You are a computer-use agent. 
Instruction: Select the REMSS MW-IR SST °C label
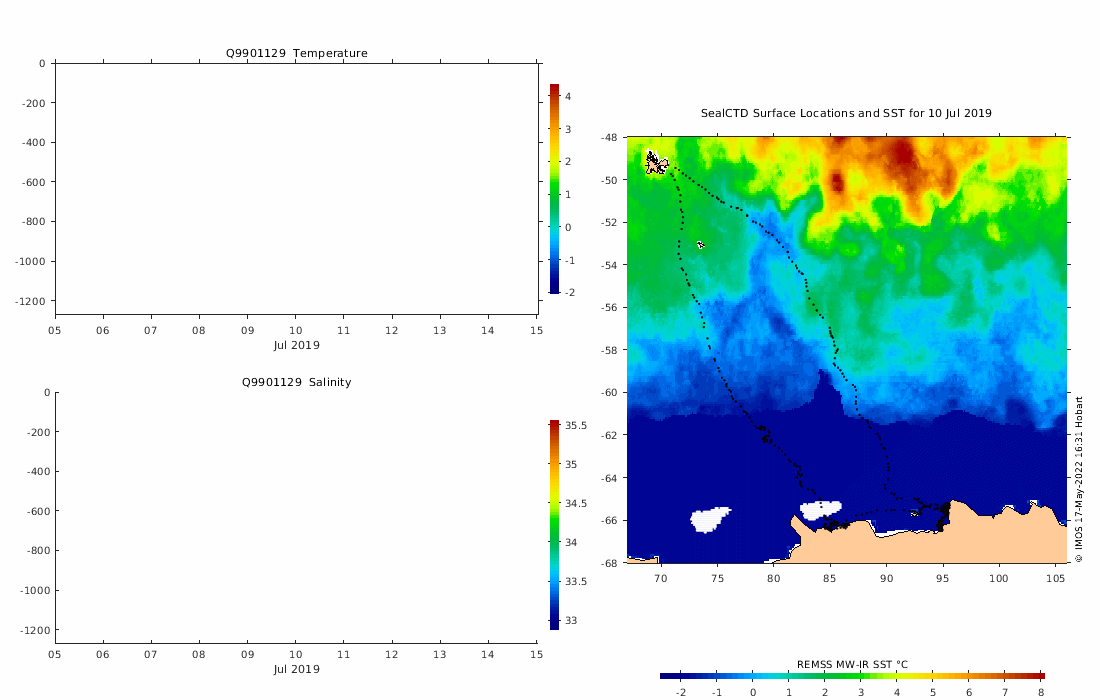click(x=852, y=664)
